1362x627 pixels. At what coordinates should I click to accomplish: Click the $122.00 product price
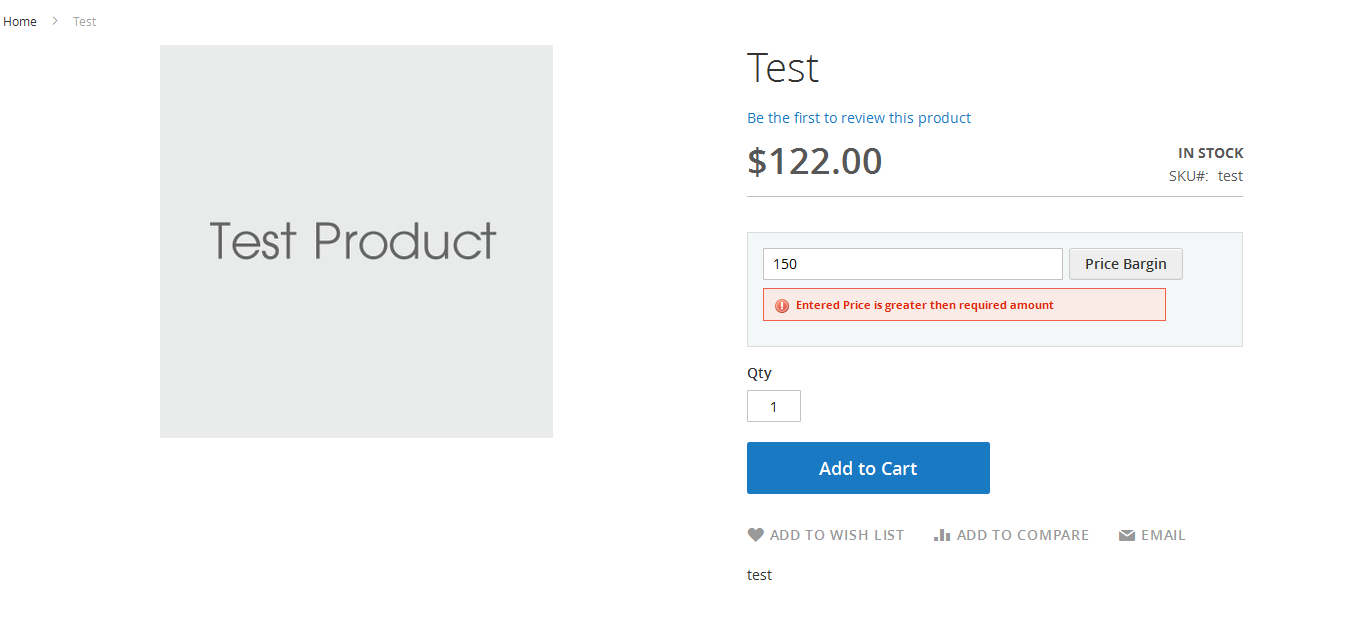(x=814, y=161)
